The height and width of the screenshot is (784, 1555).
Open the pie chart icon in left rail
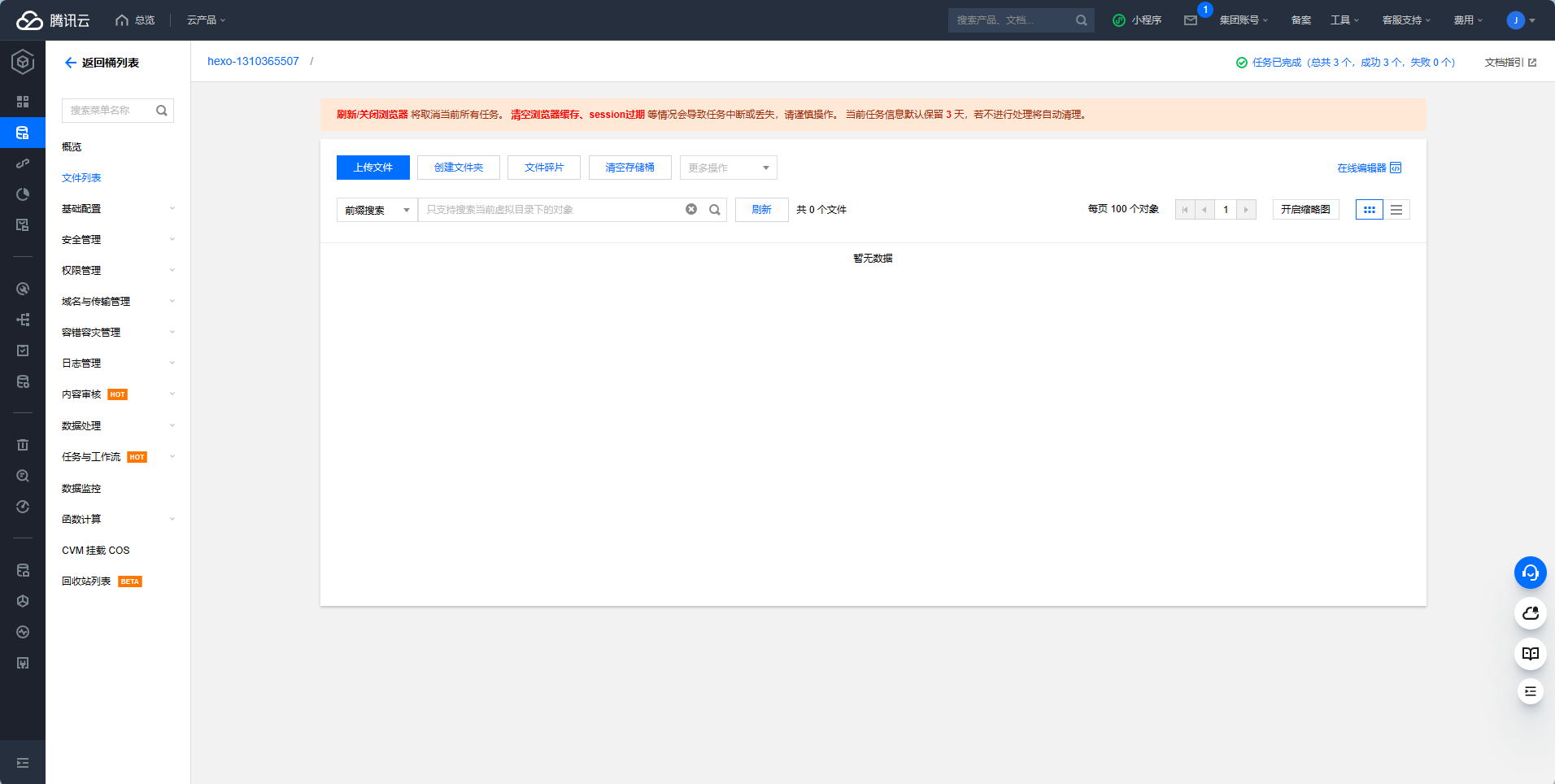click(23, 194)
